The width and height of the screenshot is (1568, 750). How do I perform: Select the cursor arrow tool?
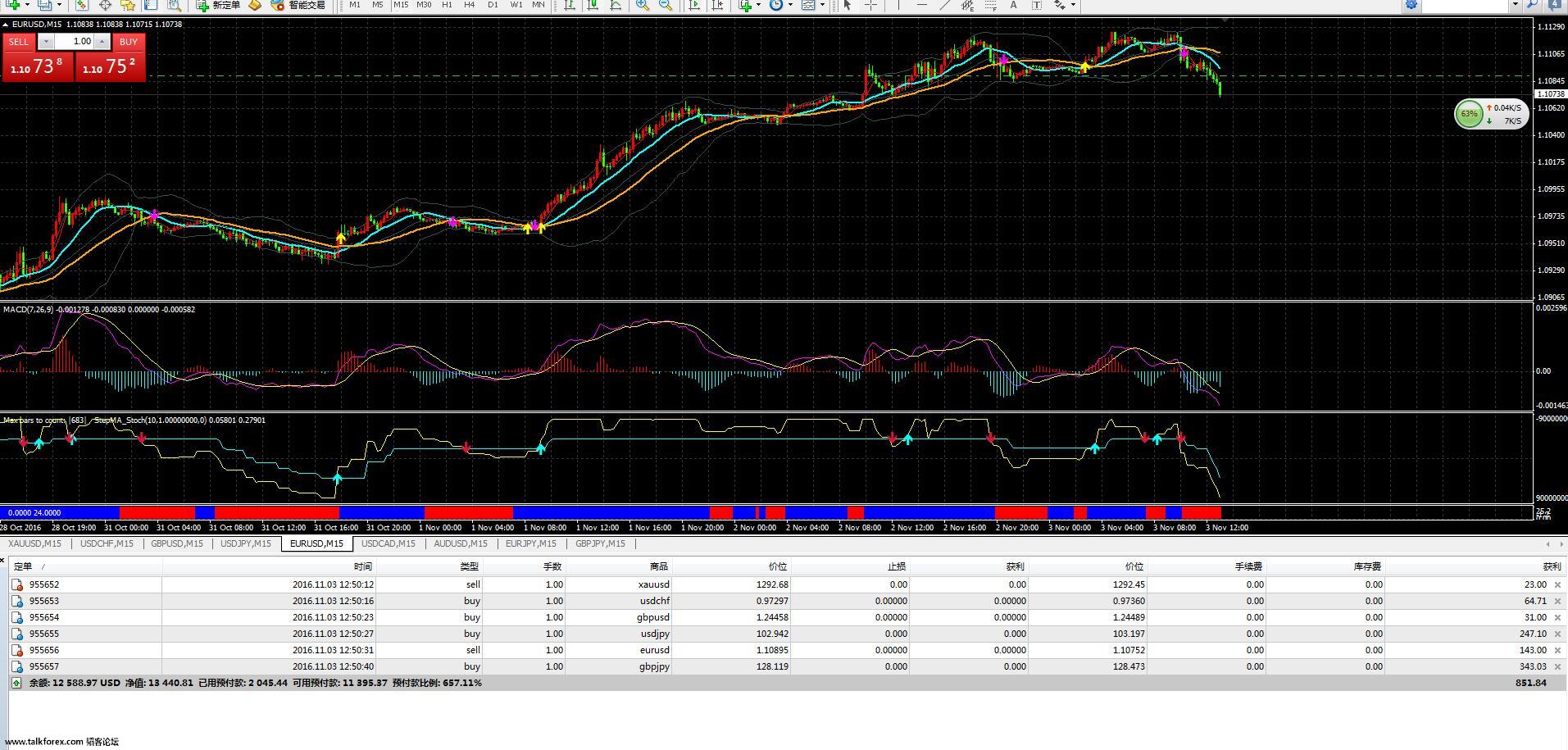[848, 4]
